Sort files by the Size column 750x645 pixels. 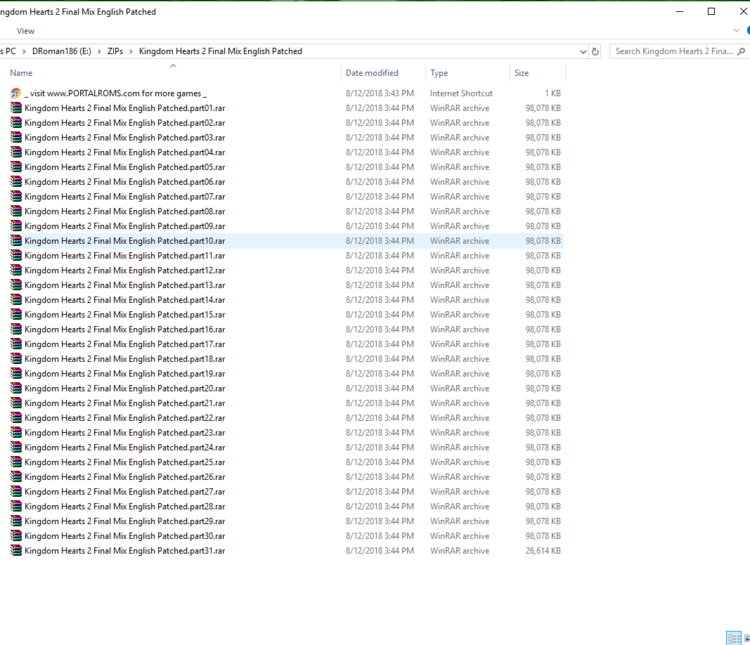[x=521, y=73]
